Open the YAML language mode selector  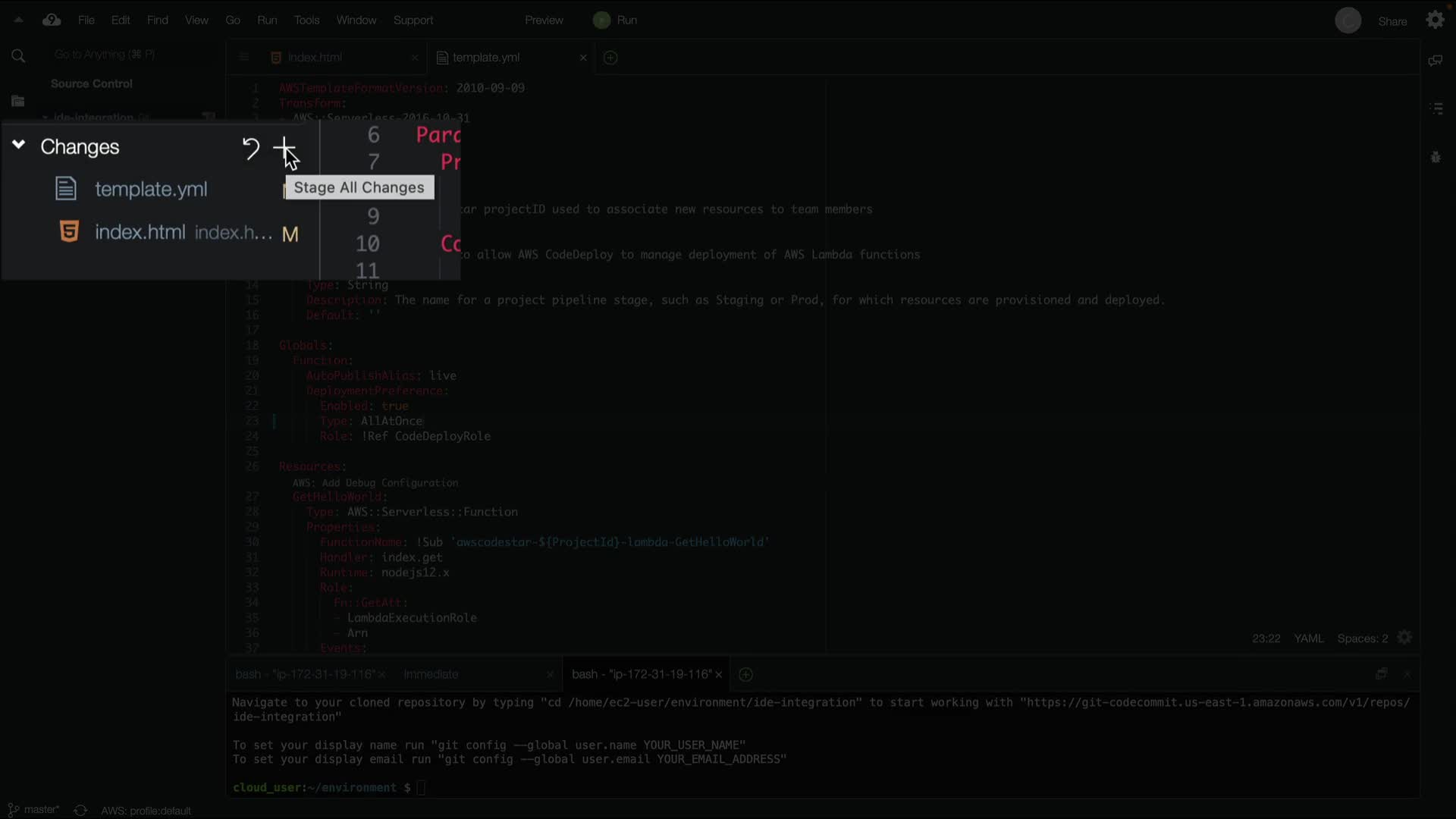click(x=1308, y=639)
